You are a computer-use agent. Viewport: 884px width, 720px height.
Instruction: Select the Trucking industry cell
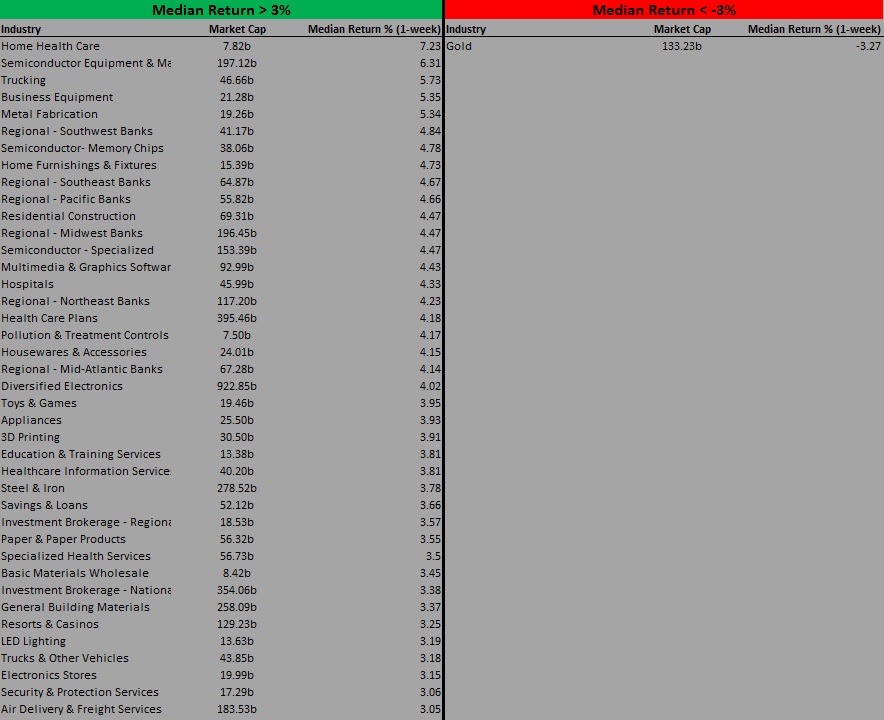point(24,80)
